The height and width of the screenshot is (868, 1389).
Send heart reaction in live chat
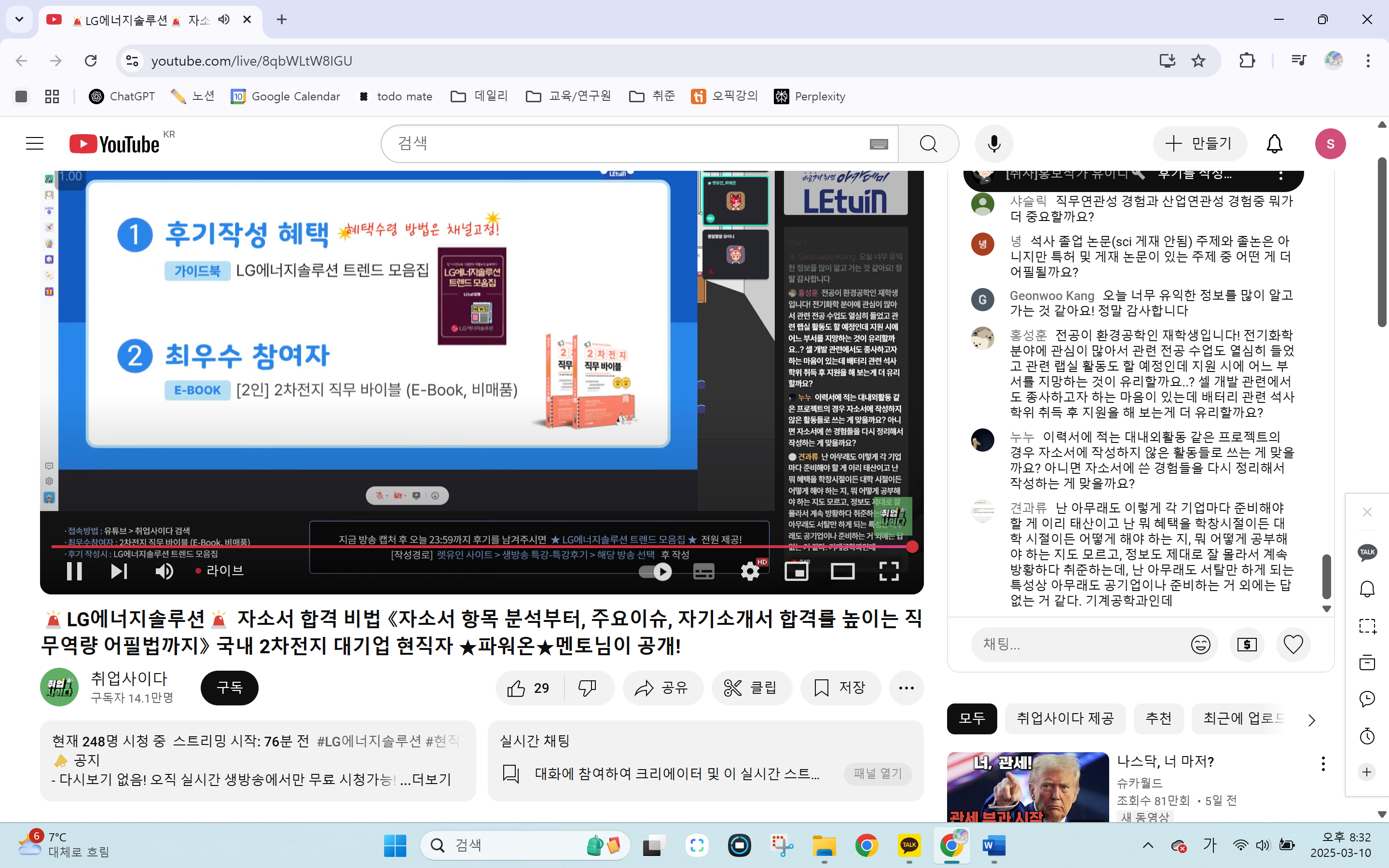click(1293, 644)
